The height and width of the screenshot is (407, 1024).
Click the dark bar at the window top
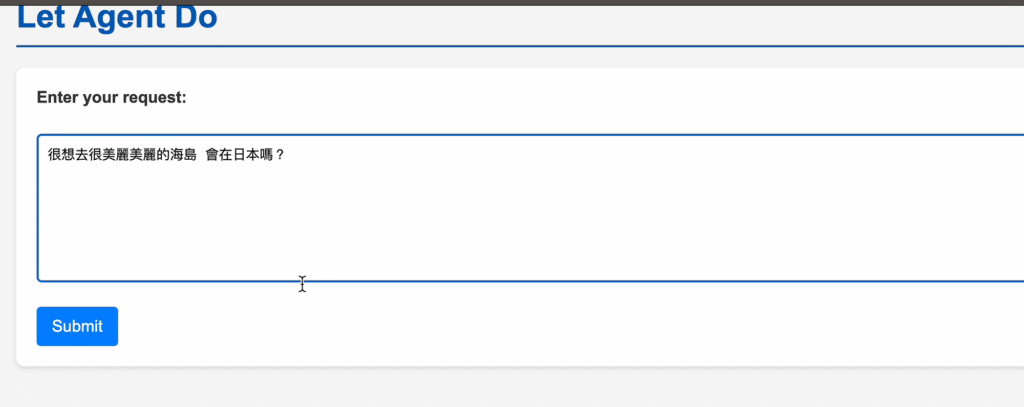(500, 3)
